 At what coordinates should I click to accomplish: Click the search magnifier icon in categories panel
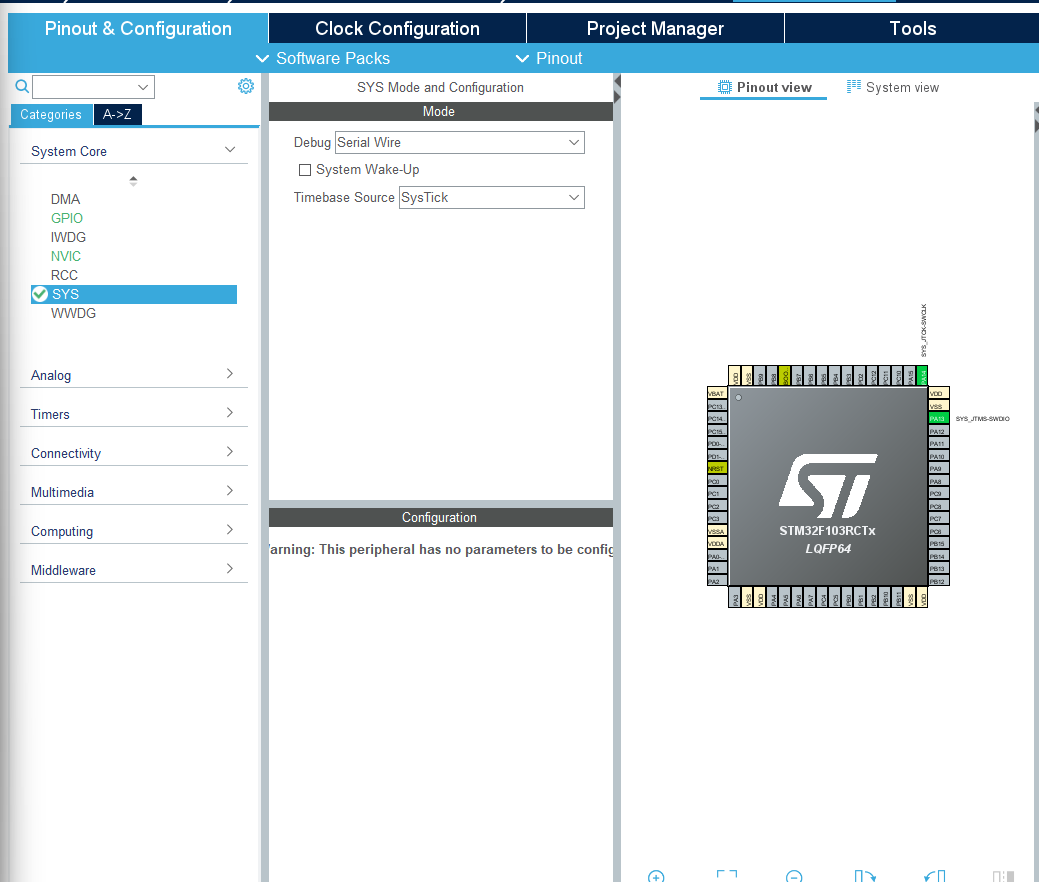[x=22, y=86]
